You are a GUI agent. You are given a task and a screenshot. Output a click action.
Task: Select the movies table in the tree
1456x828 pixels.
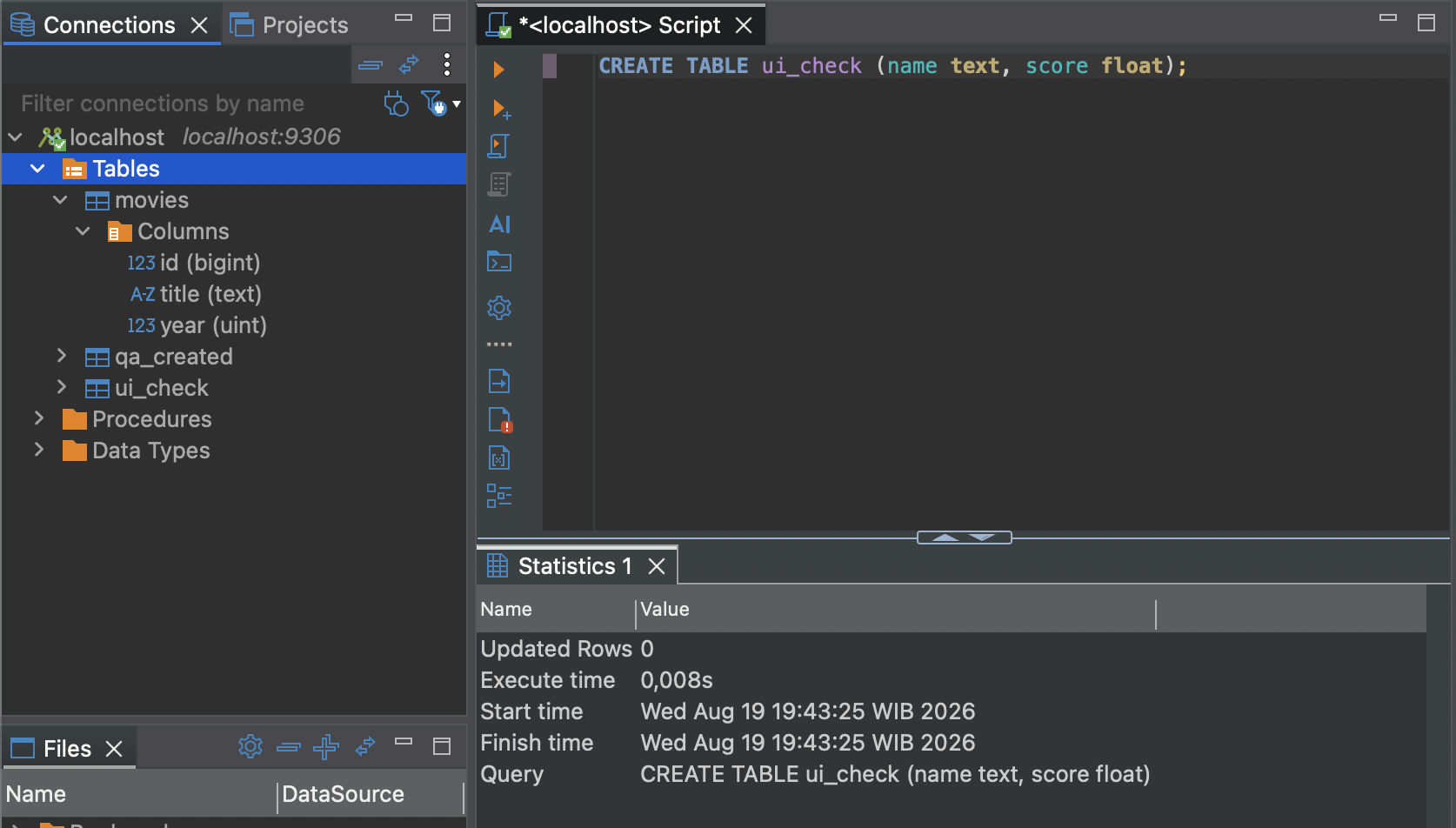[137, 200]
